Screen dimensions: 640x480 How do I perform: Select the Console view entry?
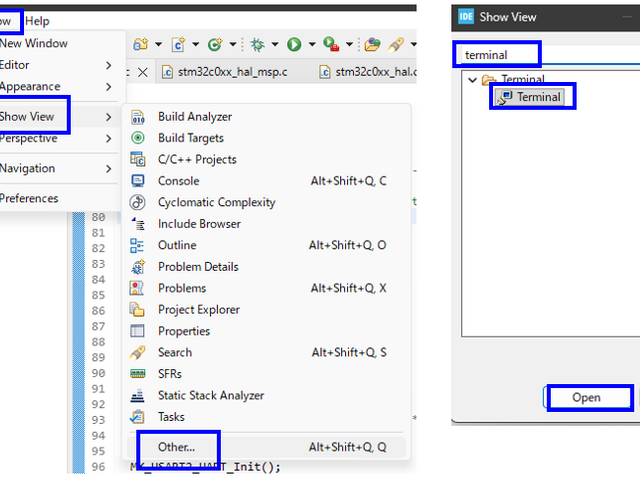click(178, 181)
